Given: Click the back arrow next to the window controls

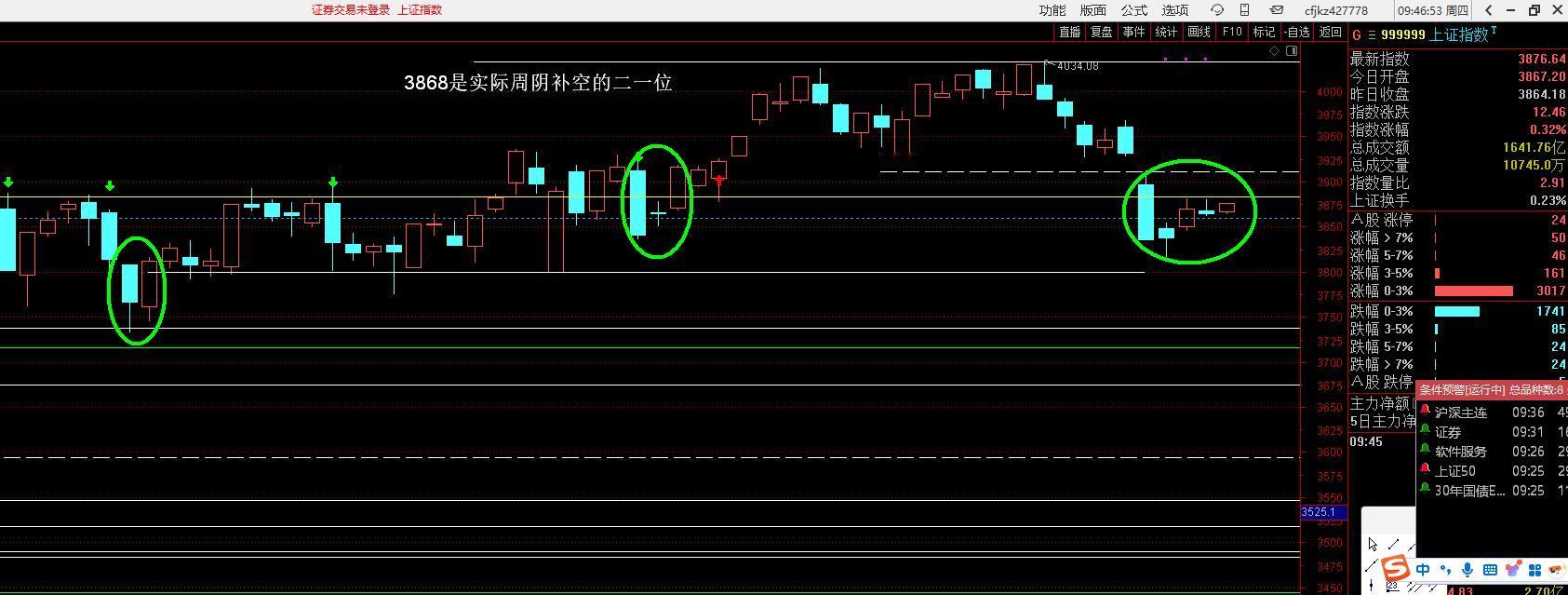Looking at the screenshot, I should (x=1490, y=10).
